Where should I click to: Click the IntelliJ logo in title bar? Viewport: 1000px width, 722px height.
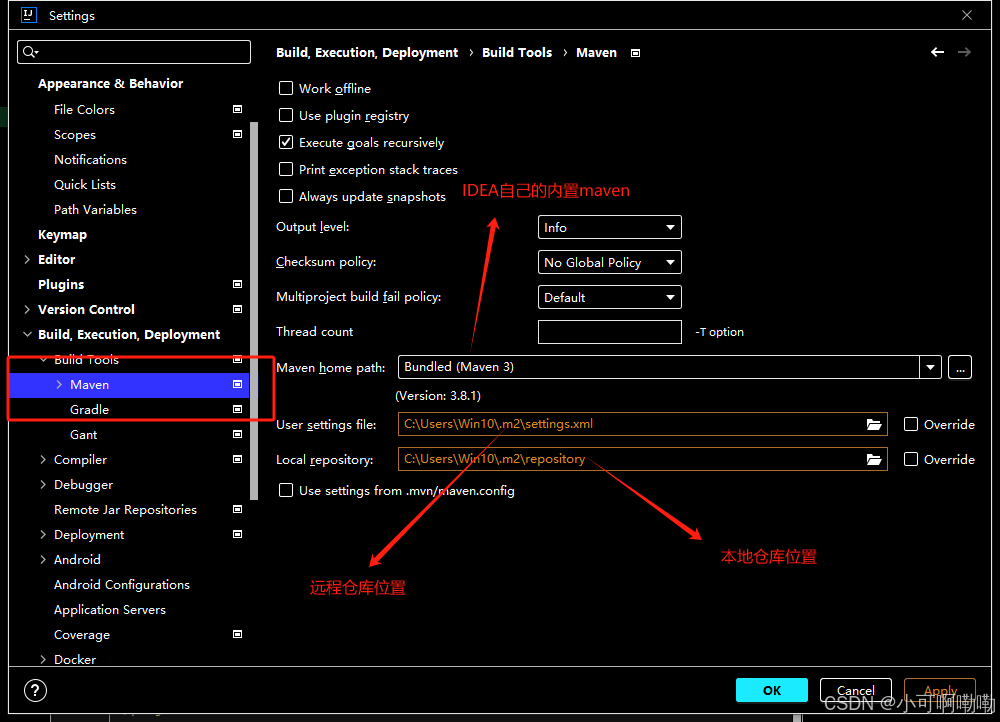[29, 15]
